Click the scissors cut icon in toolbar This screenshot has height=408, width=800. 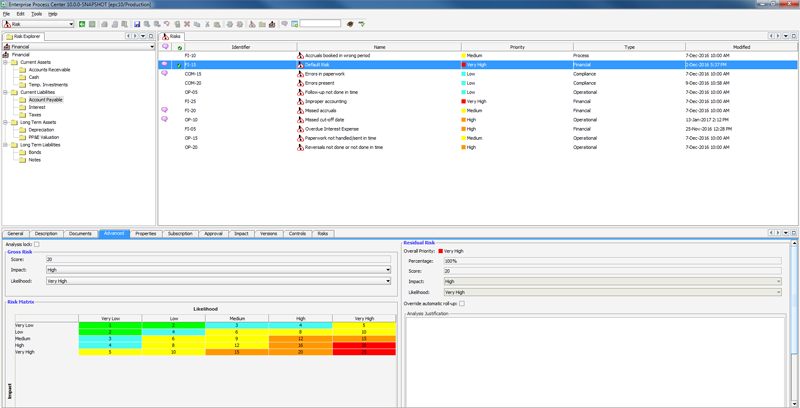pos(207,24)
